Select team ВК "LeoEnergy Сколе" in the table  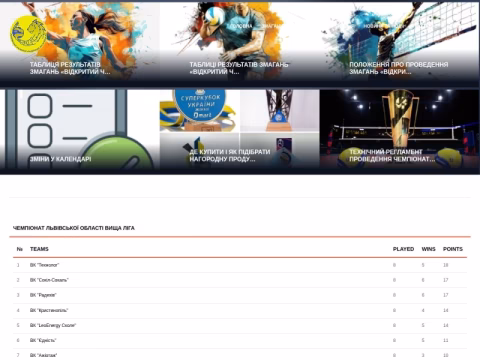pos(53,325)
